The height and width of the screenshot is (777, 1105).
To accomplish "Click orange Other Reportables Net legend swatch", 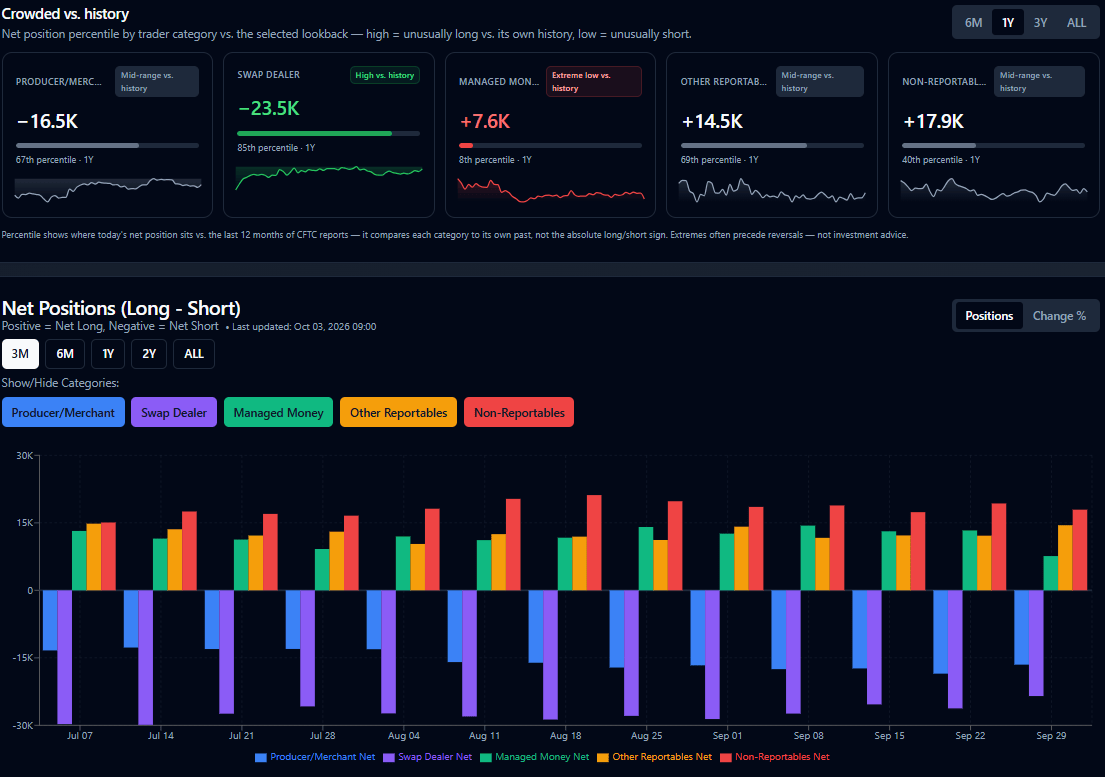I will pos(603,757).
